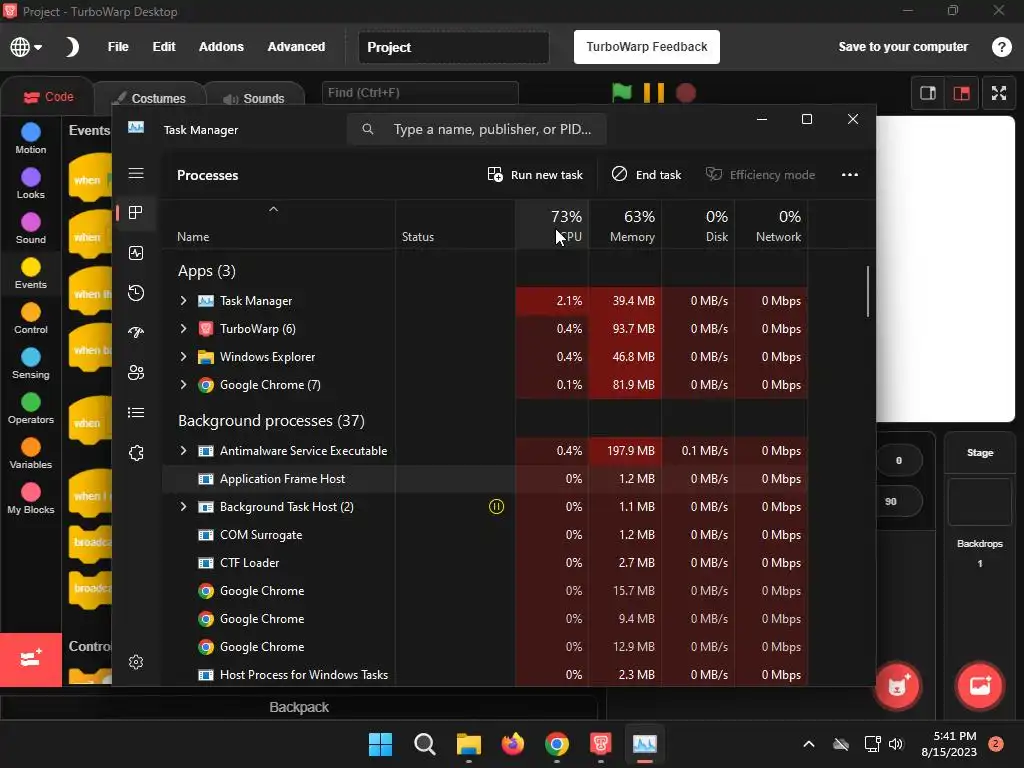The height and width of the screenshot is (768, 1024).
Task: Open Firefox from taskbar
Action: pyautogui.click(x=513, y=744)
